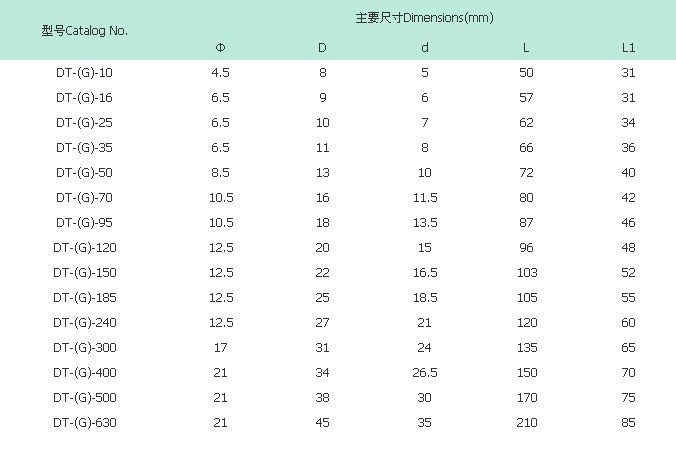
Task: Select the DT-(G)-10 catalog cell
Action: (x=85, y=73)
